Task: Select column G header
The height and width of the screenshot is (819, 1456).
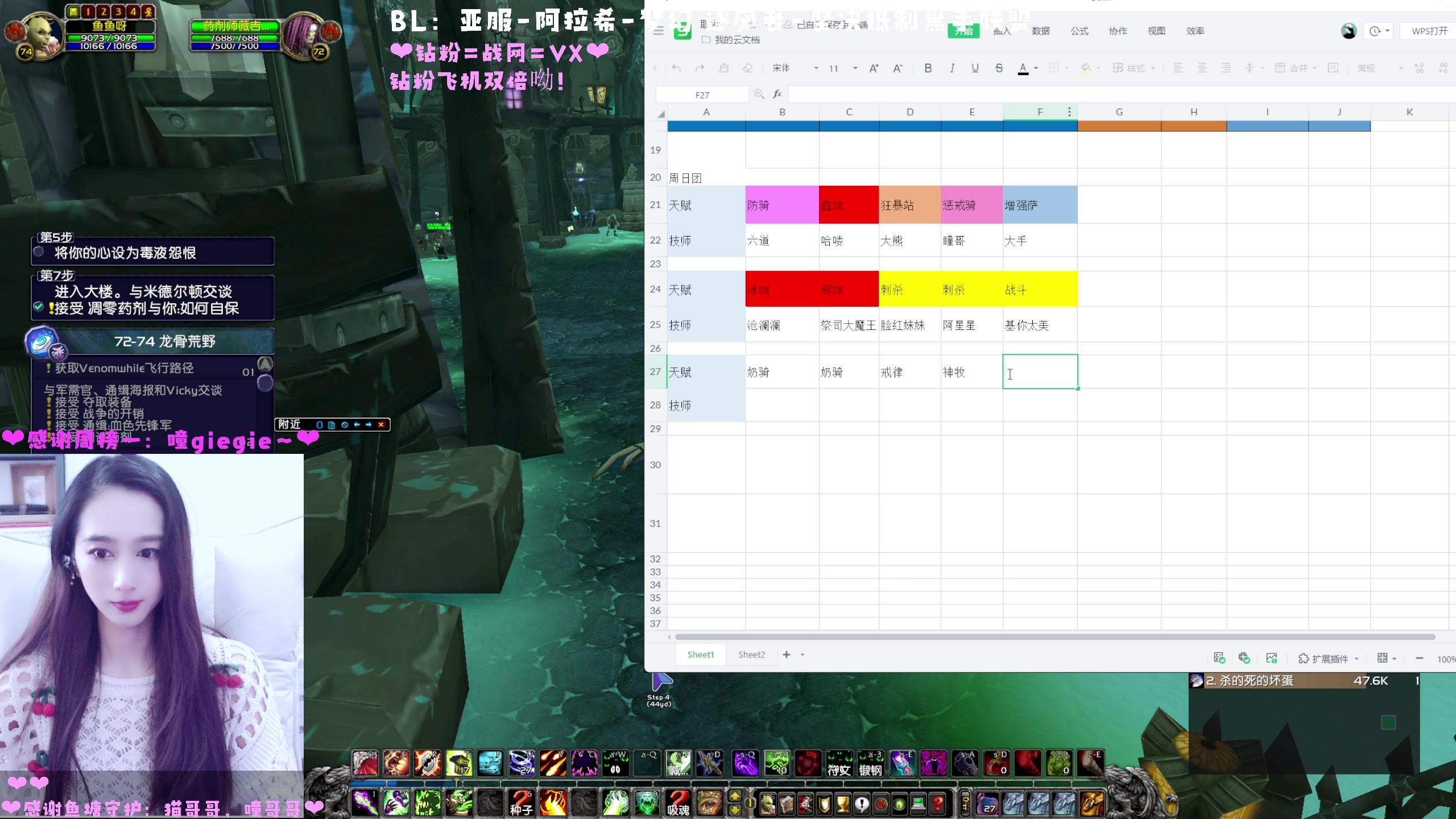Action: coord(1119,112)
